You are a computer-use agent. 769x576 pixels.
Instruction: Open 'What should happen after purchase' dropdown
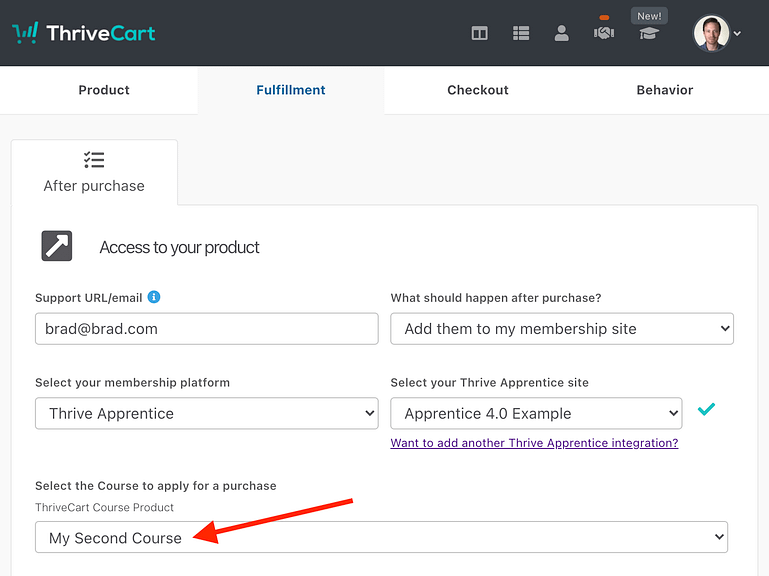click(561, 329)
